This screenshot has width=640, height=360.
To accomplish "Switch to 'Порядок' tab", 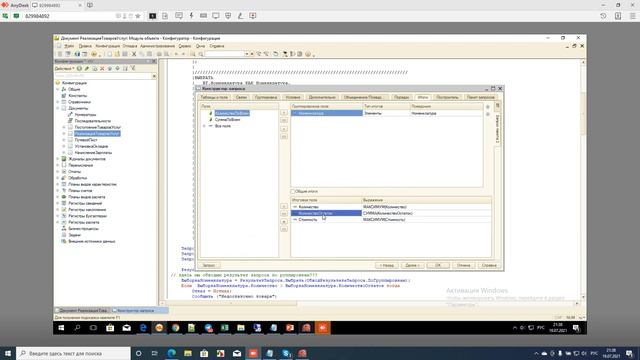I will tap(401, 97).
